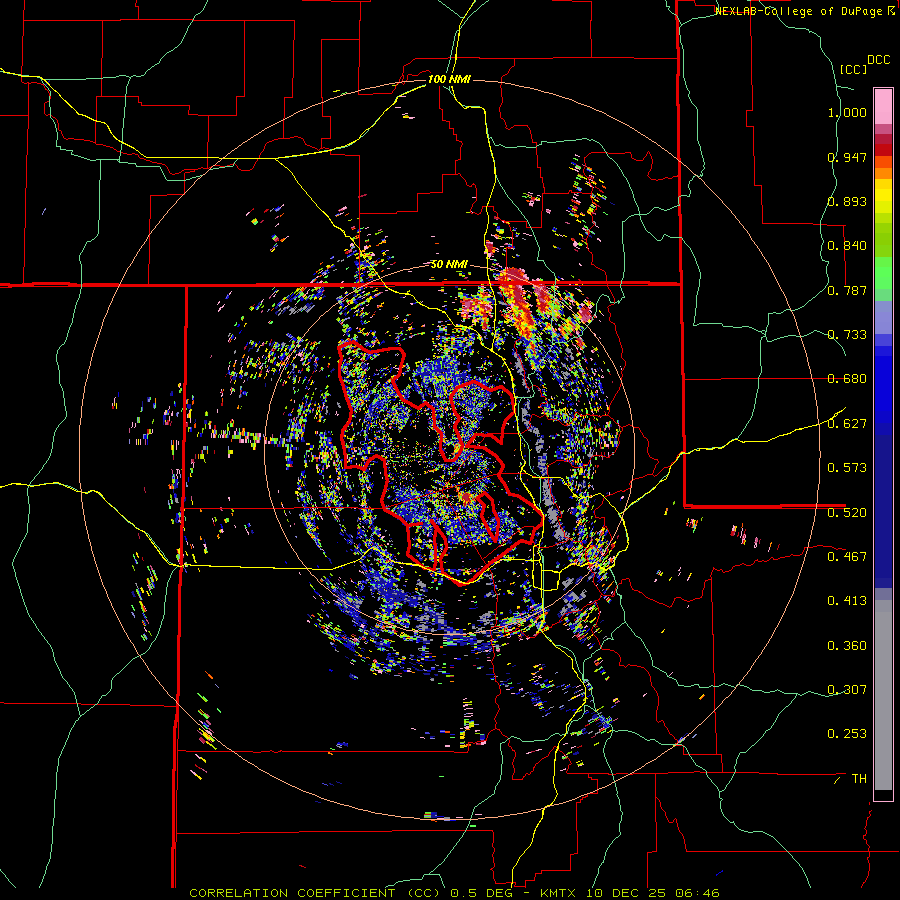Pick the yellow color bar segment near 0.893
Screen dimensions: 900x900
coord(883,200)
